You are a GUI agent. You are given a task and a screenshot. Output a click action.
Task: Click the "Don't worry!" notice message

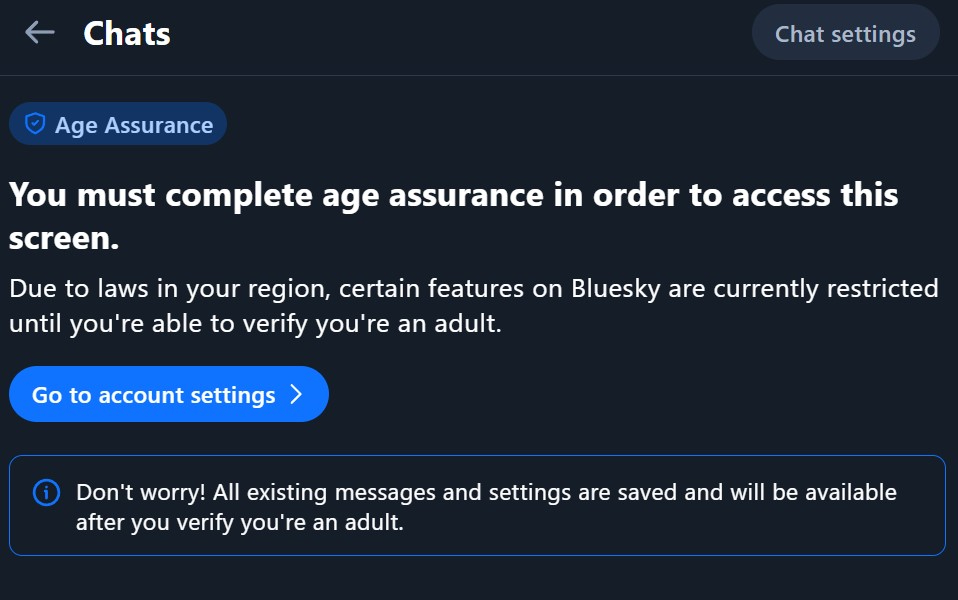click(x=486, y=493)
